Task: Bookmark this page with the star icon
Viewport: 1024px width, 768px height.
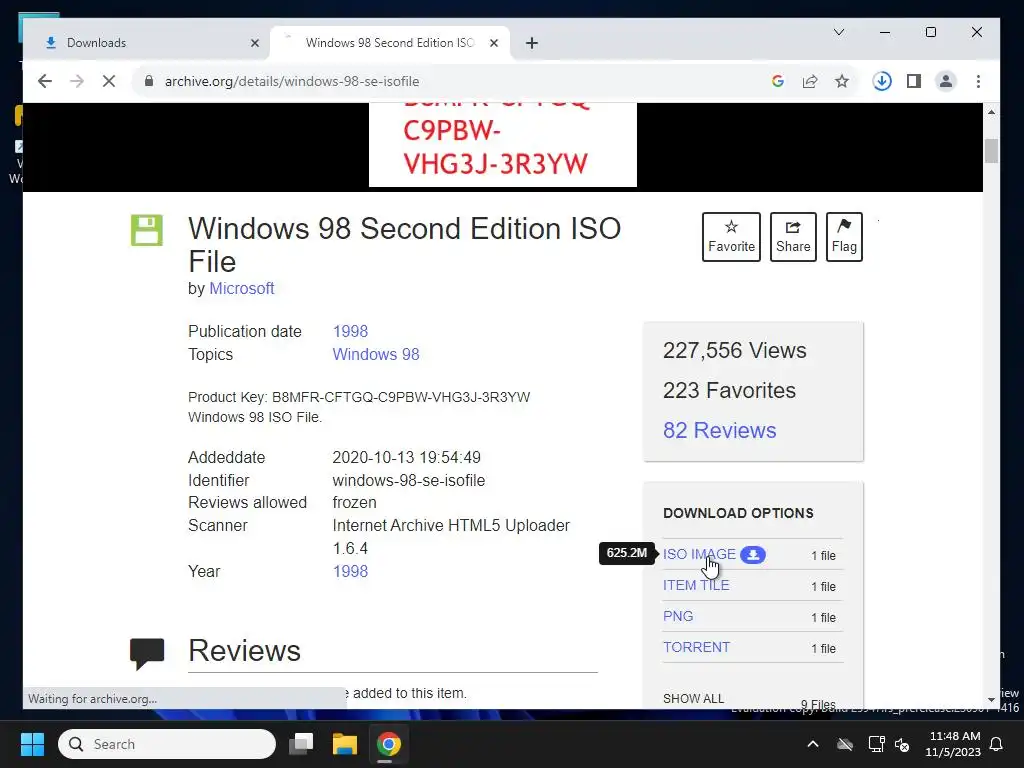Action: (842, 81)
